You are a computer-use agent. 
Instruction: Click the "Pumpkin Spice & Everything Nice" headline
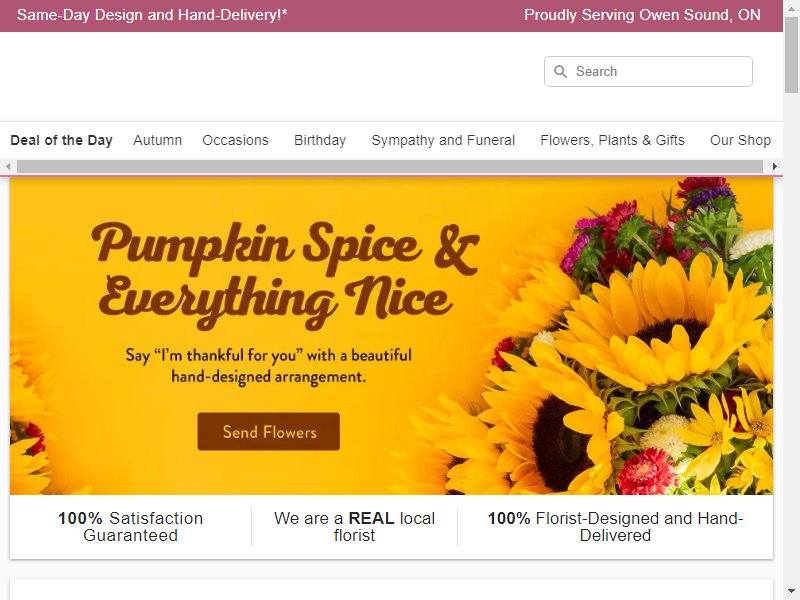pos(285,276)
